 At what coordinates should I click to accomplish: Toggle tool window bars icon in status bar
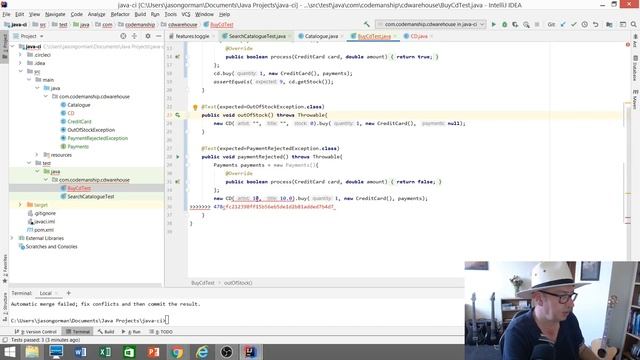[x=5, y=340]
